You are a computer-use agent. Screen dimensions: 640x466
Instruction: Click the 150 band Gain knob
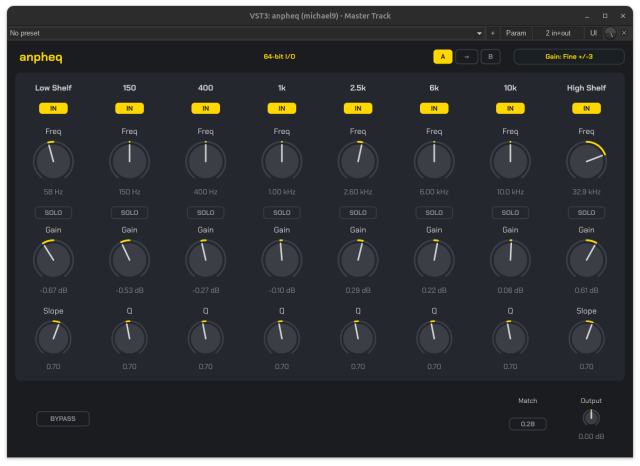point(129,260)
